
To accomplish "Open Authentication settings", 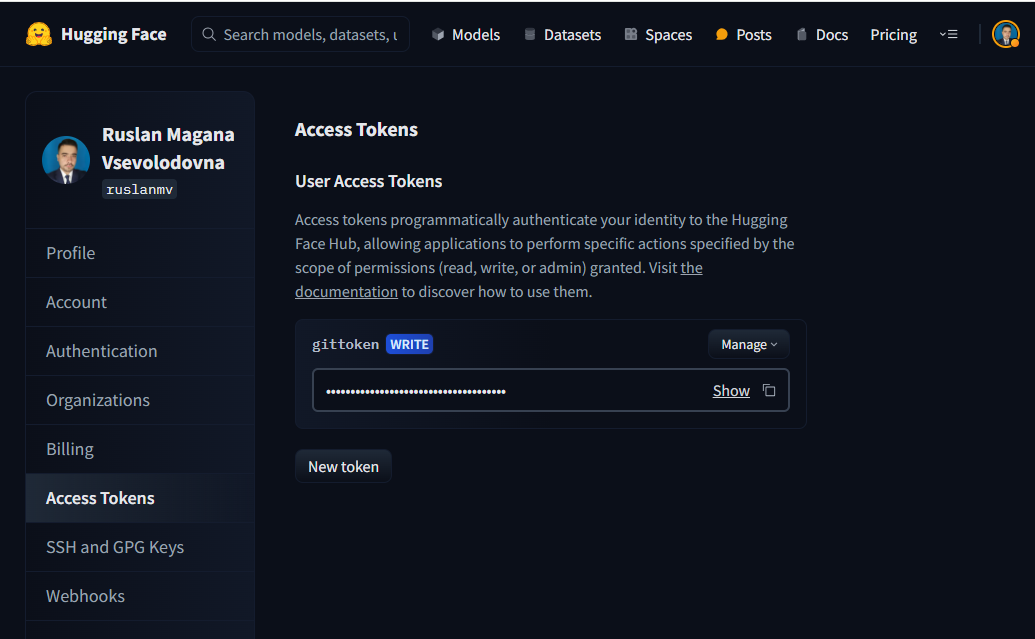I will click(x=140, y=351).
